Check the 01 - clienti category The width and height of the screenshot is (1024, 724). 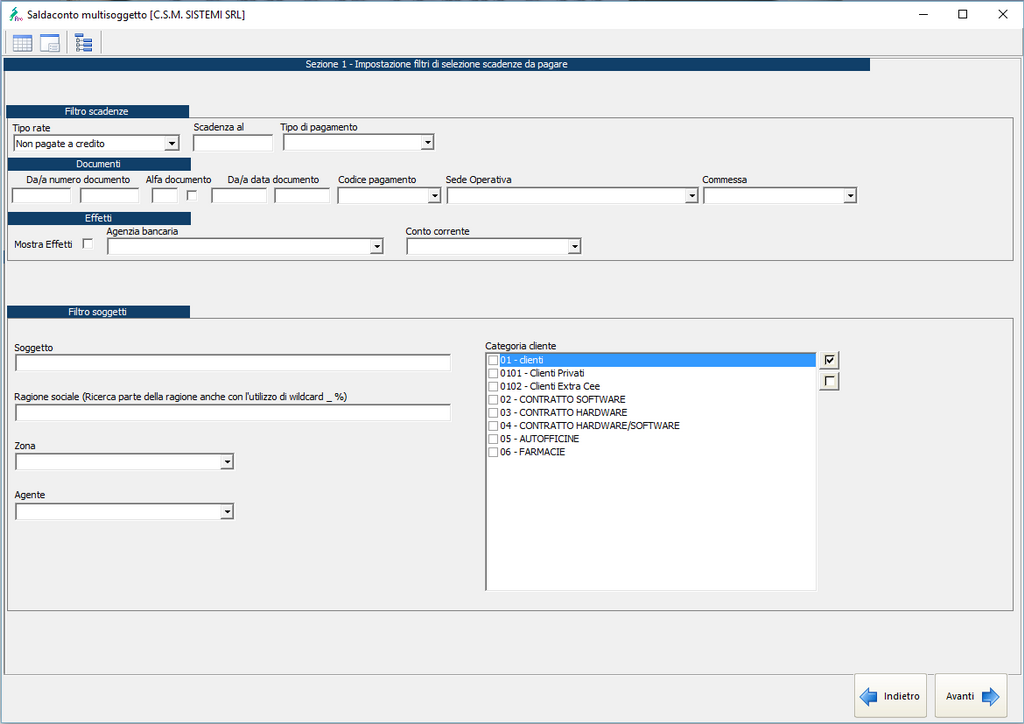click(x=493, y=360)
